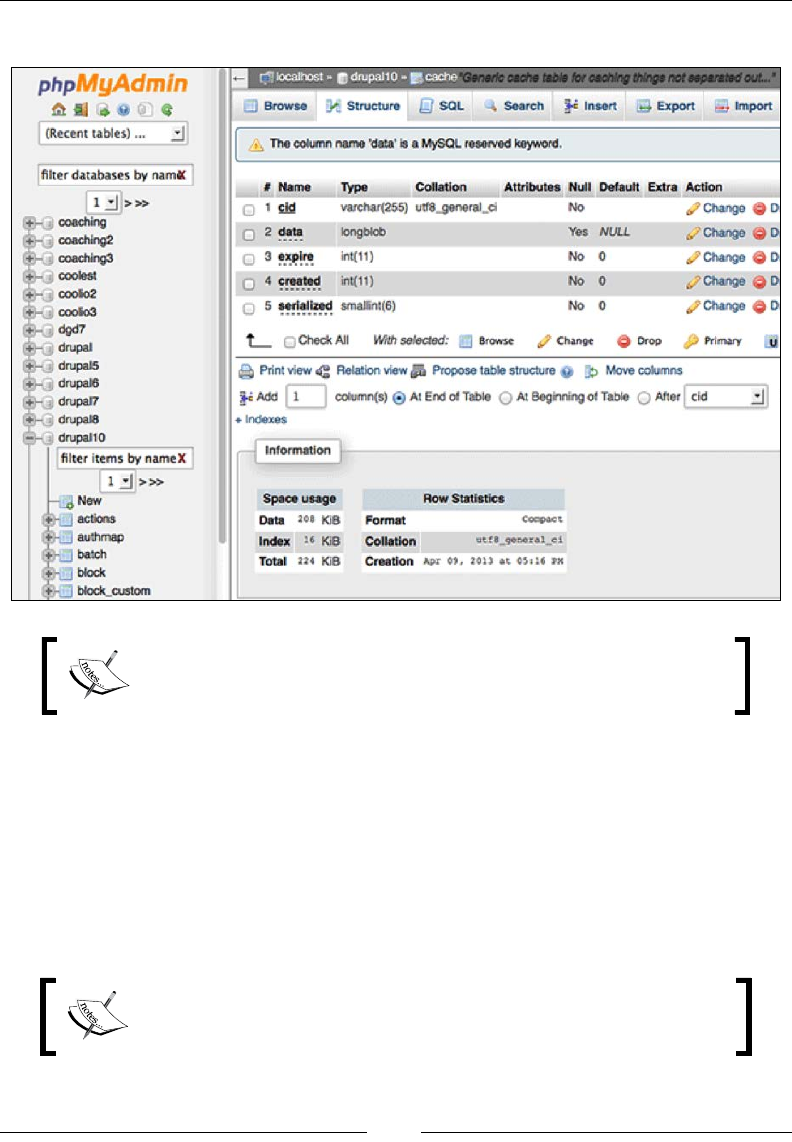Switch to the Import tab

coord(742,106)
